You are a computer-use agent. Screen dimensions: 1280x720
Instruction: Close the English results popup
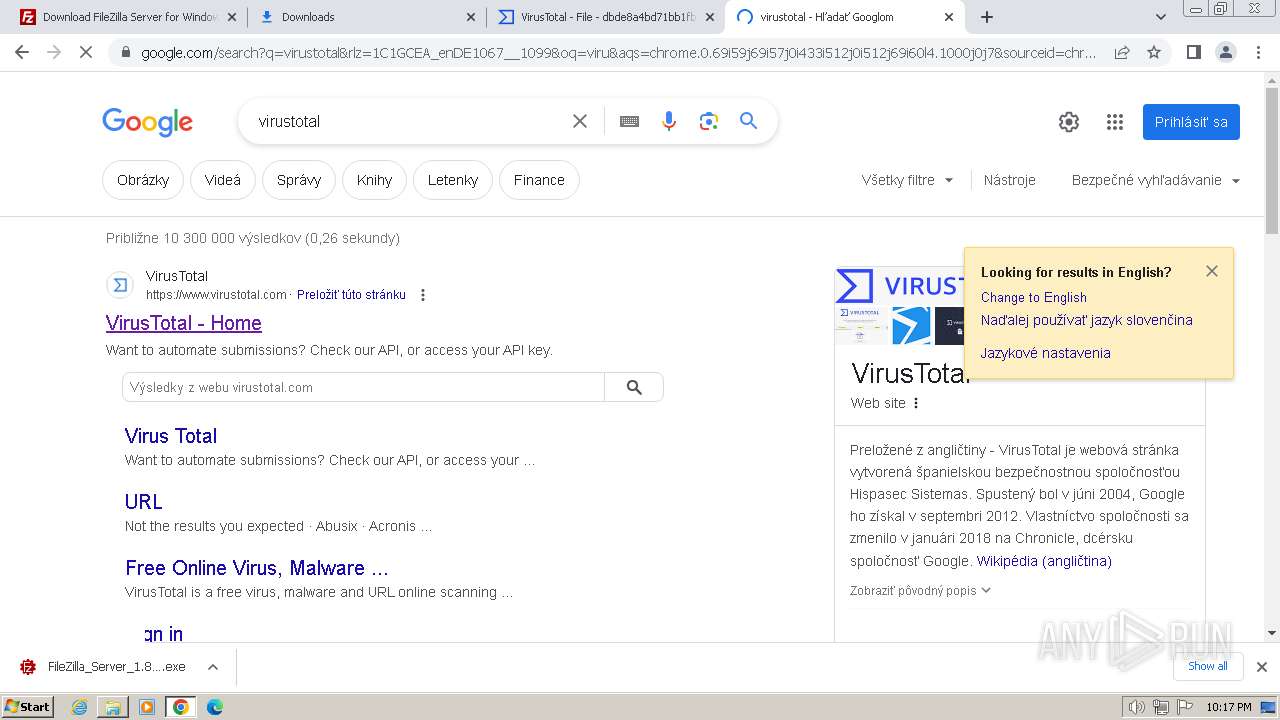pos(1212,271)
